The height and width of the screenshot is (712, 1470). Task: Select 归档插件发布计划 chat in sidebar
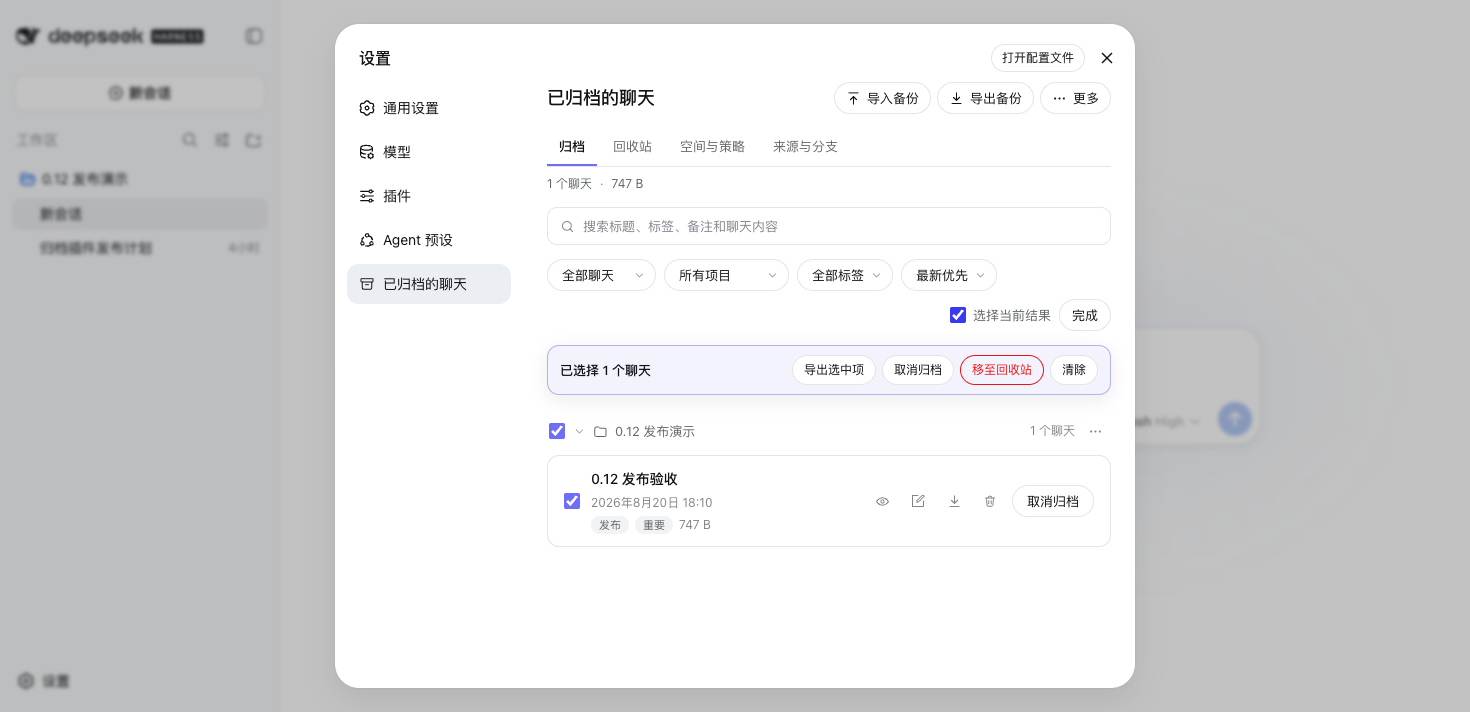[x=140, y=248]
